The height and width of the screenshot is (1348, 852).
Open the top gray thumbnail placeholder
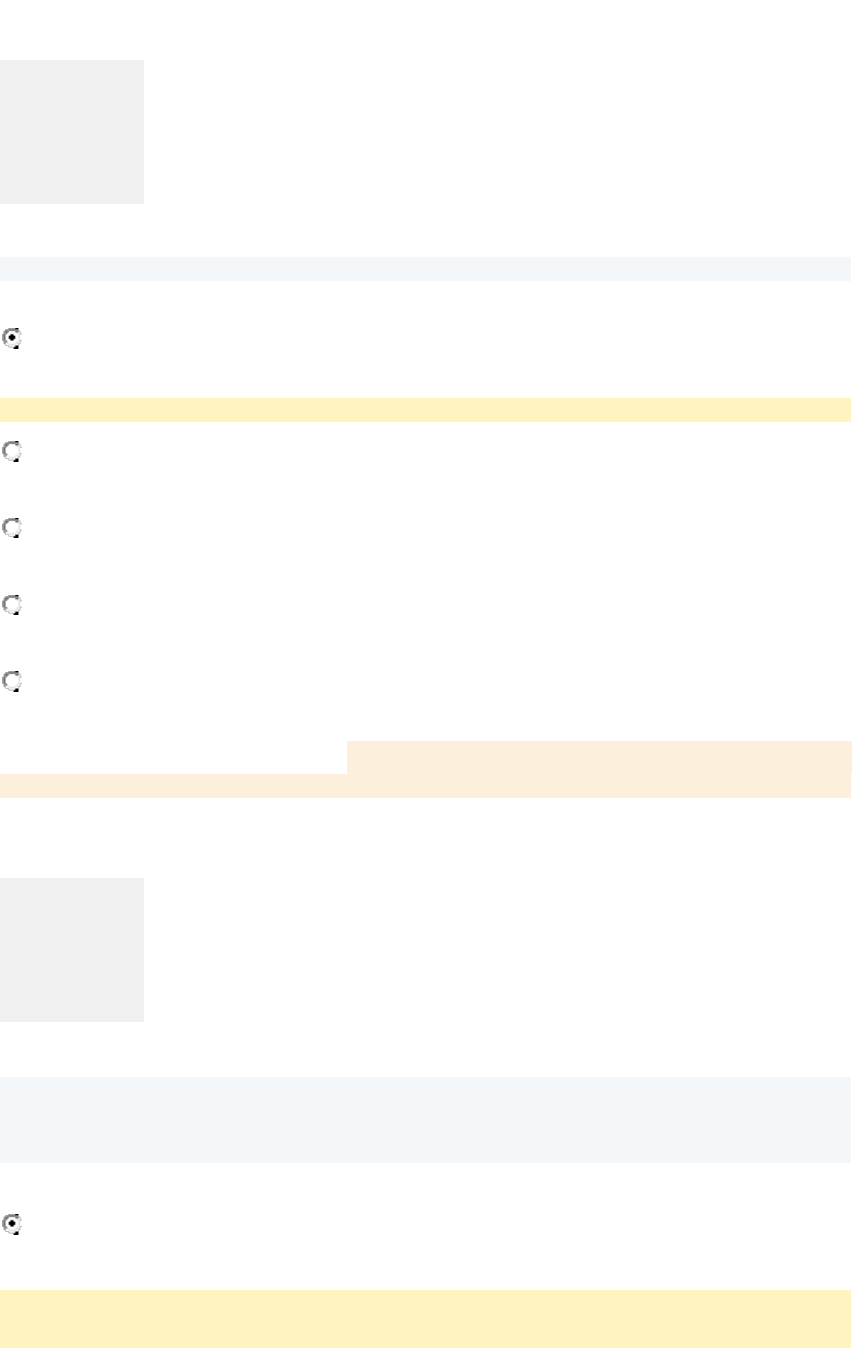click(72, 132)
